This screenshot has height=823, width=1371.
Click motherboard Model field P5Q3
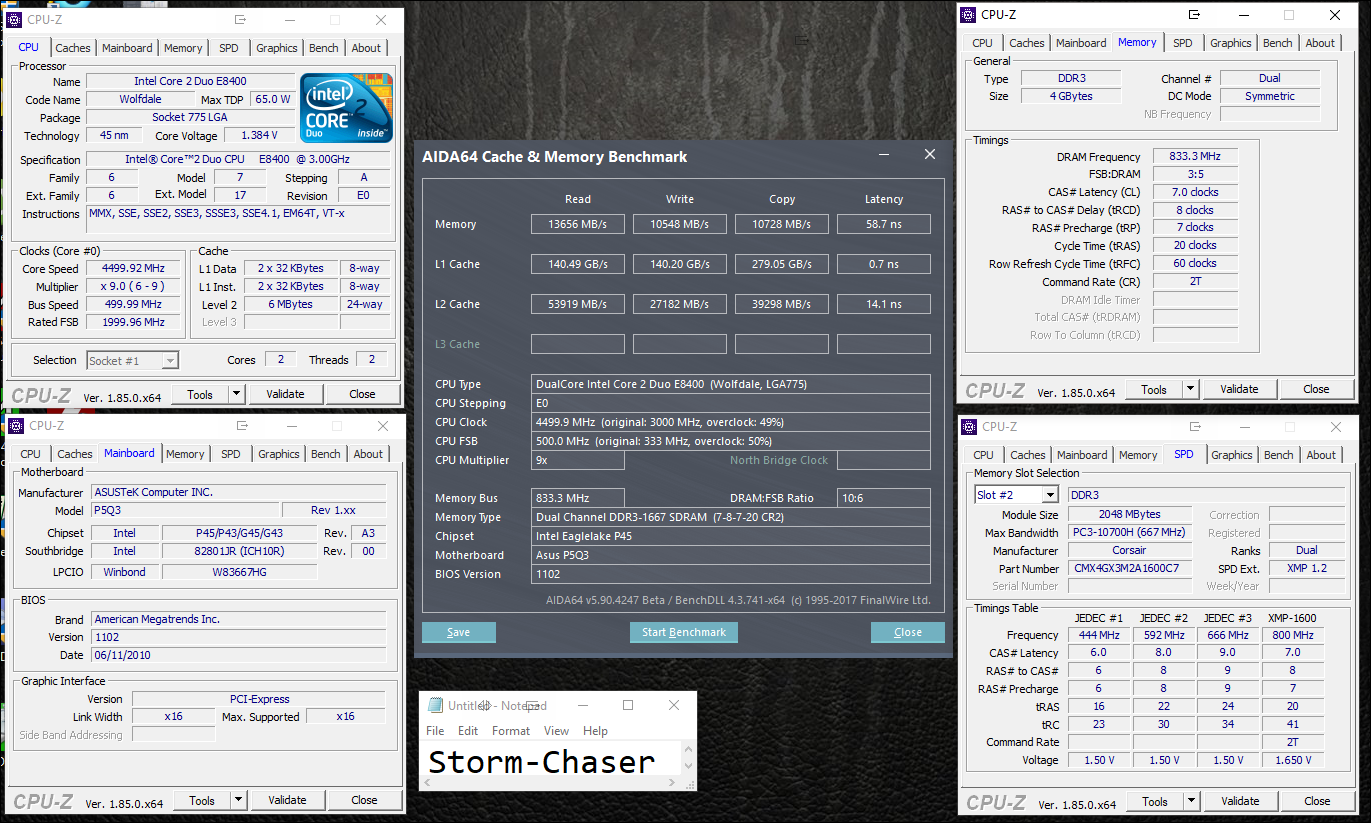point(183,510)
